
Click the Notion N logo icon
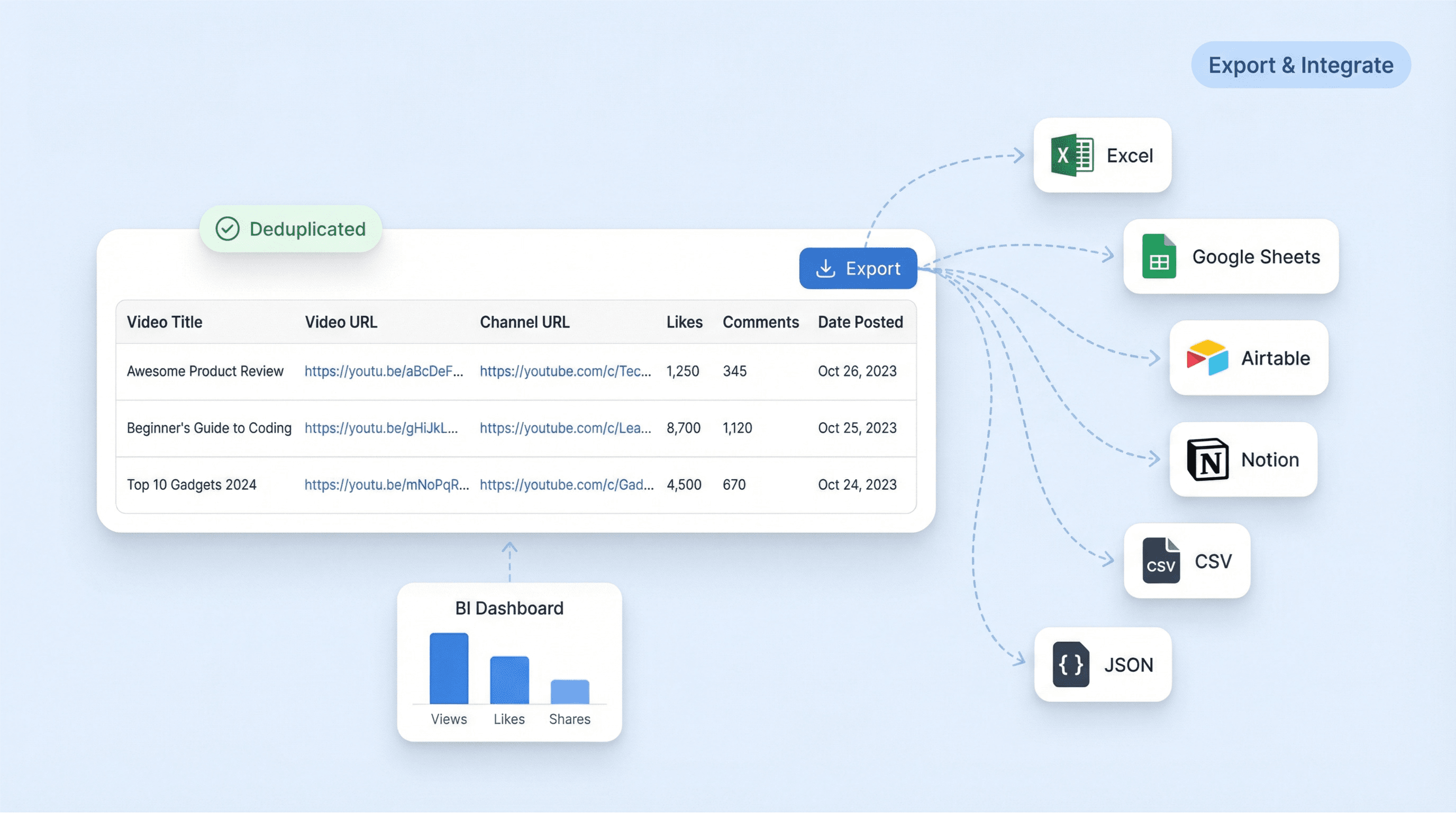[x=1208, y=459]
